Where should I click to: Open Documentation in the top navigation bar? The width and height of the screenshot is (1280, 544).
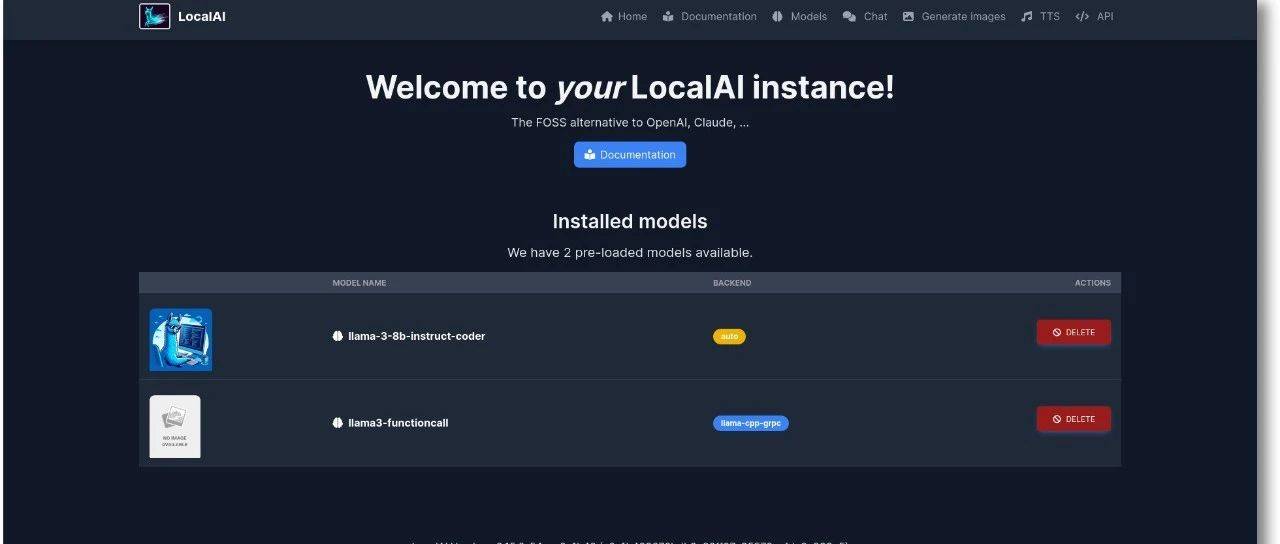pos(709,17)
